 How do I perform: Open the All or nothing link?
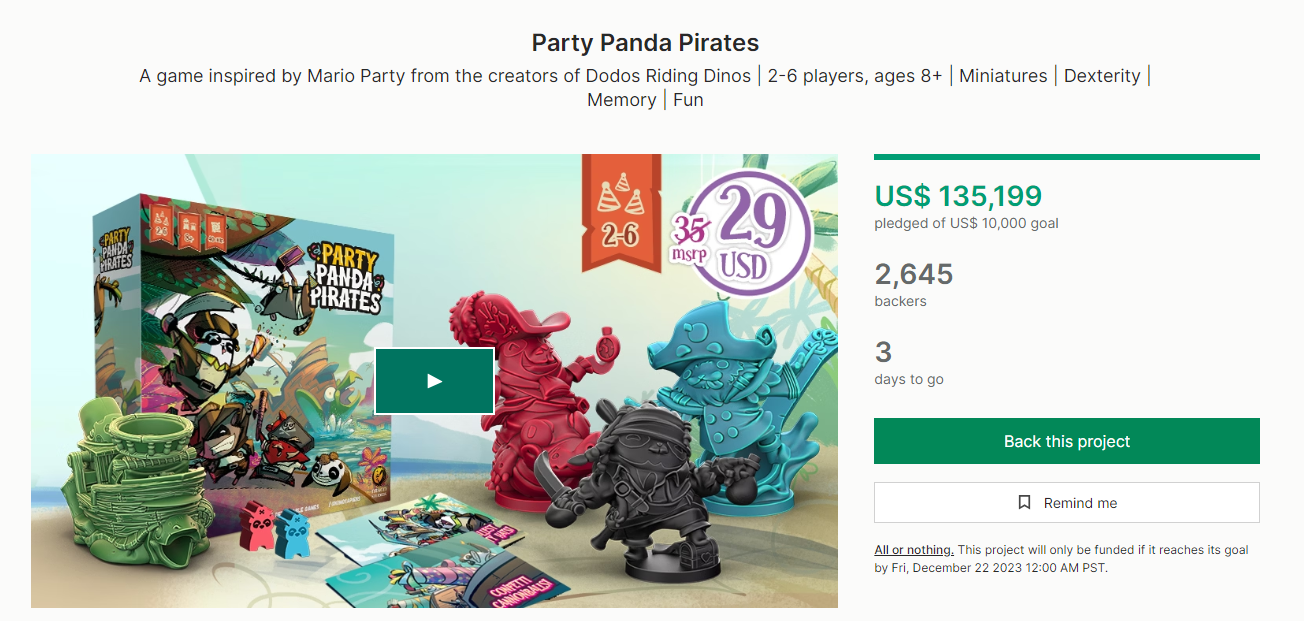coord(914,550)
